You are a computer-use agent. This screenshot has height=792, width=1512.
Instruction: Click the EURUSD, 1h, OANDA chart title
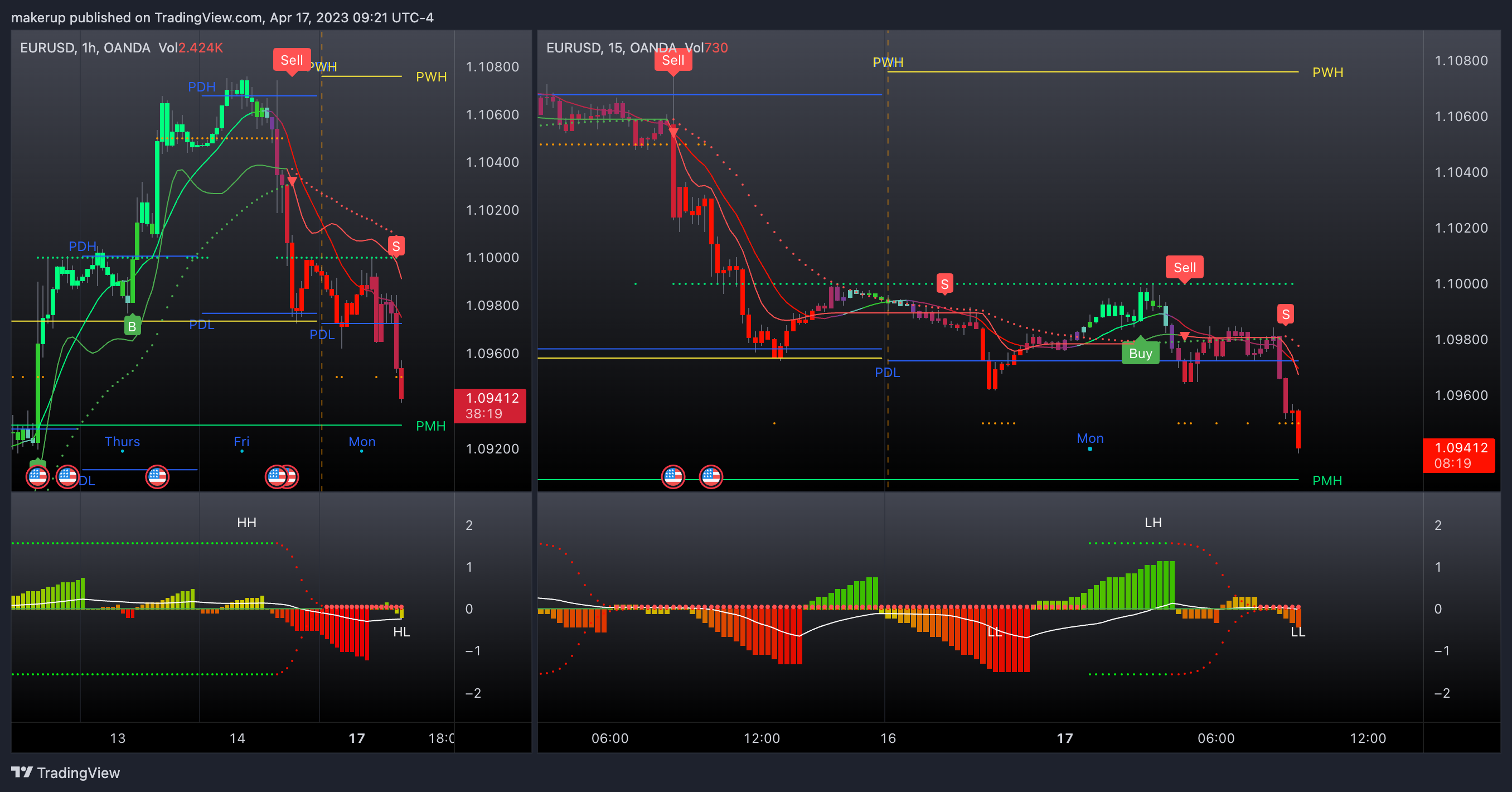click(85, 47)
